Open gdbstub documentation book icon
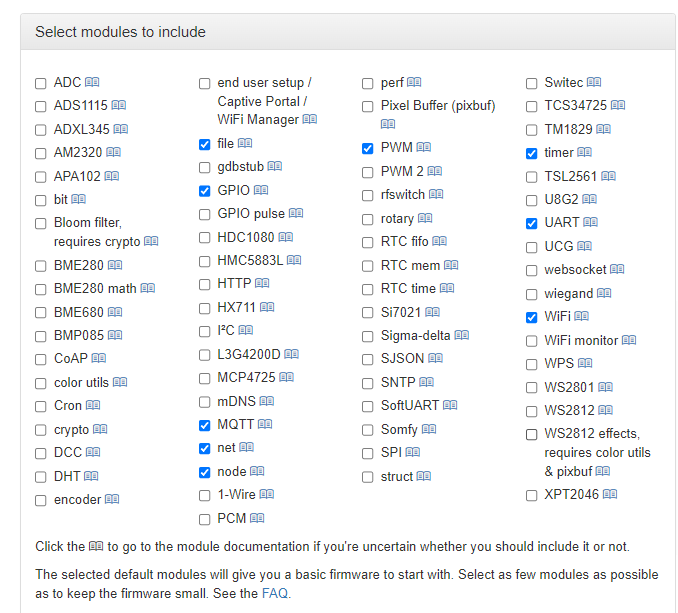678x613 pixels. coord(275,166)
